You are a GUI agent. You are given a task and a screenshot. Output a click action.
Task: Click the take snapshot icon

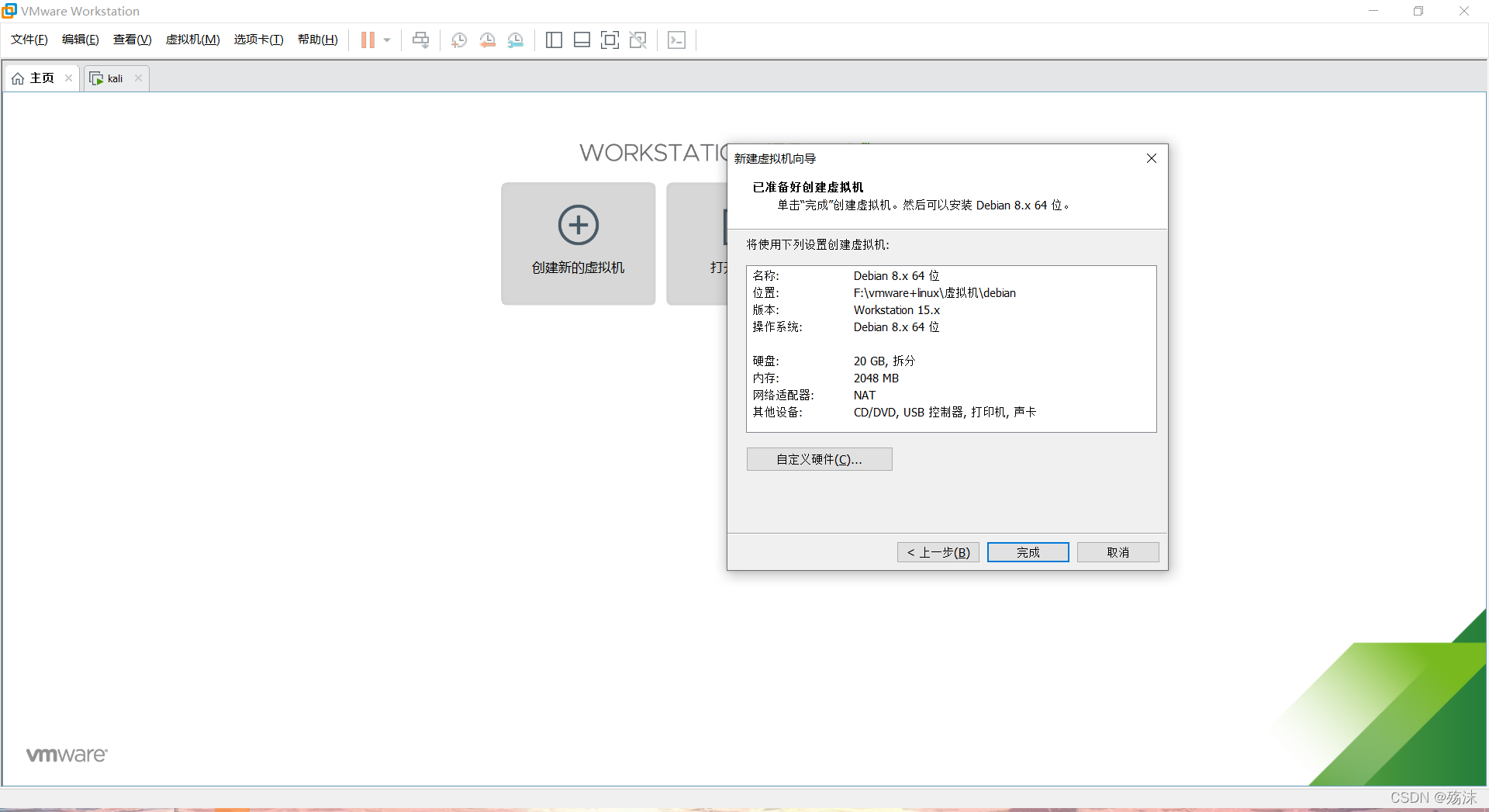click(x=459, y=40)
